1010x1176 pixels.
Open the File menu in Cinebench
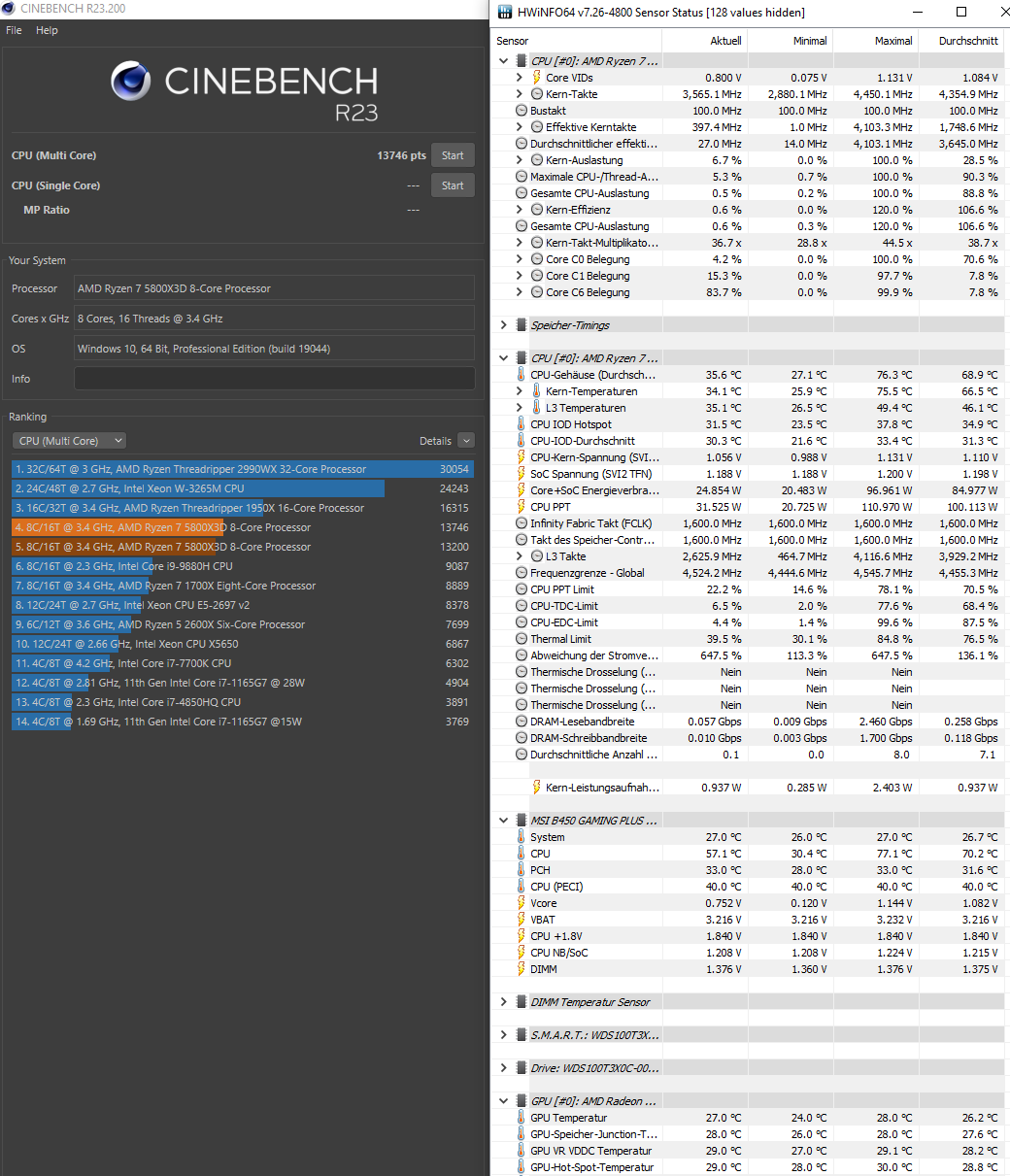point(14,30)
